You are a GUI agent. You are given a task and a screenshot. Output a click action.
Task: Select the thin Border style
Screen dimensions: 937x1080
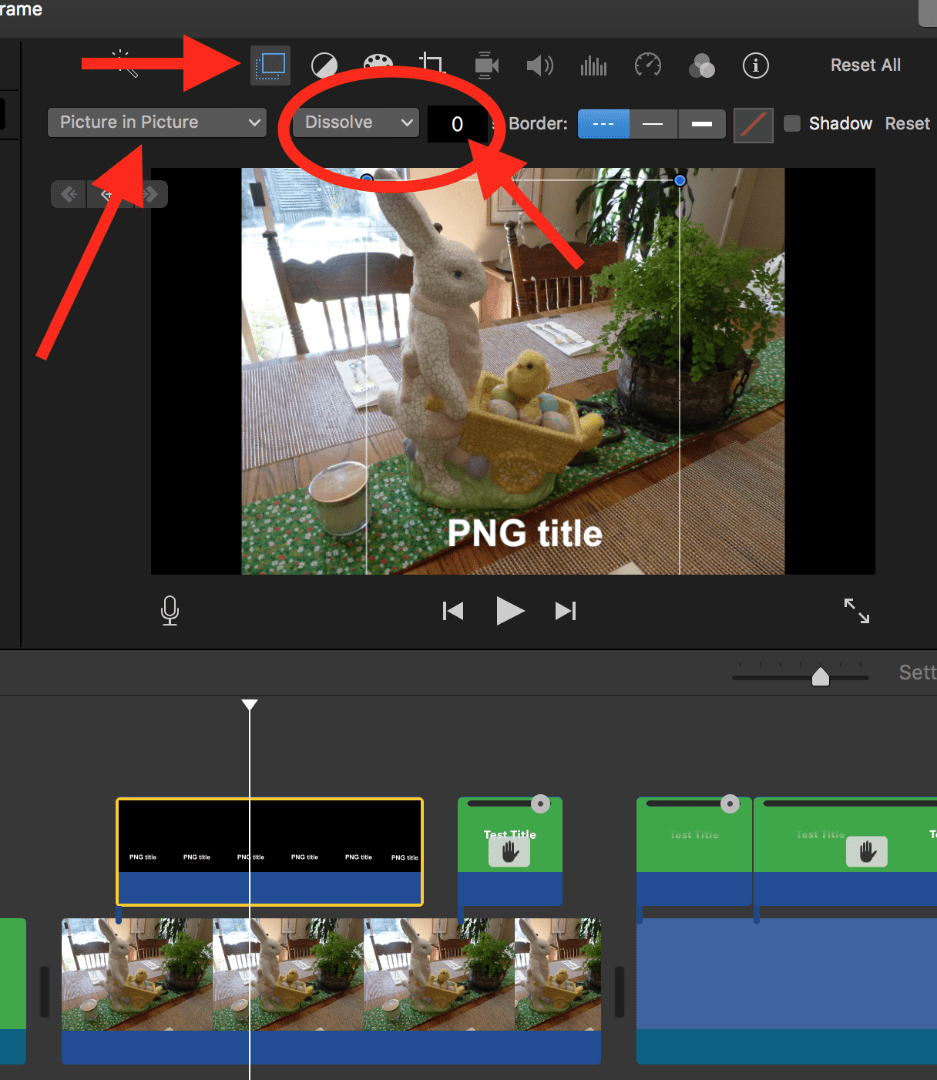(653, 124)
